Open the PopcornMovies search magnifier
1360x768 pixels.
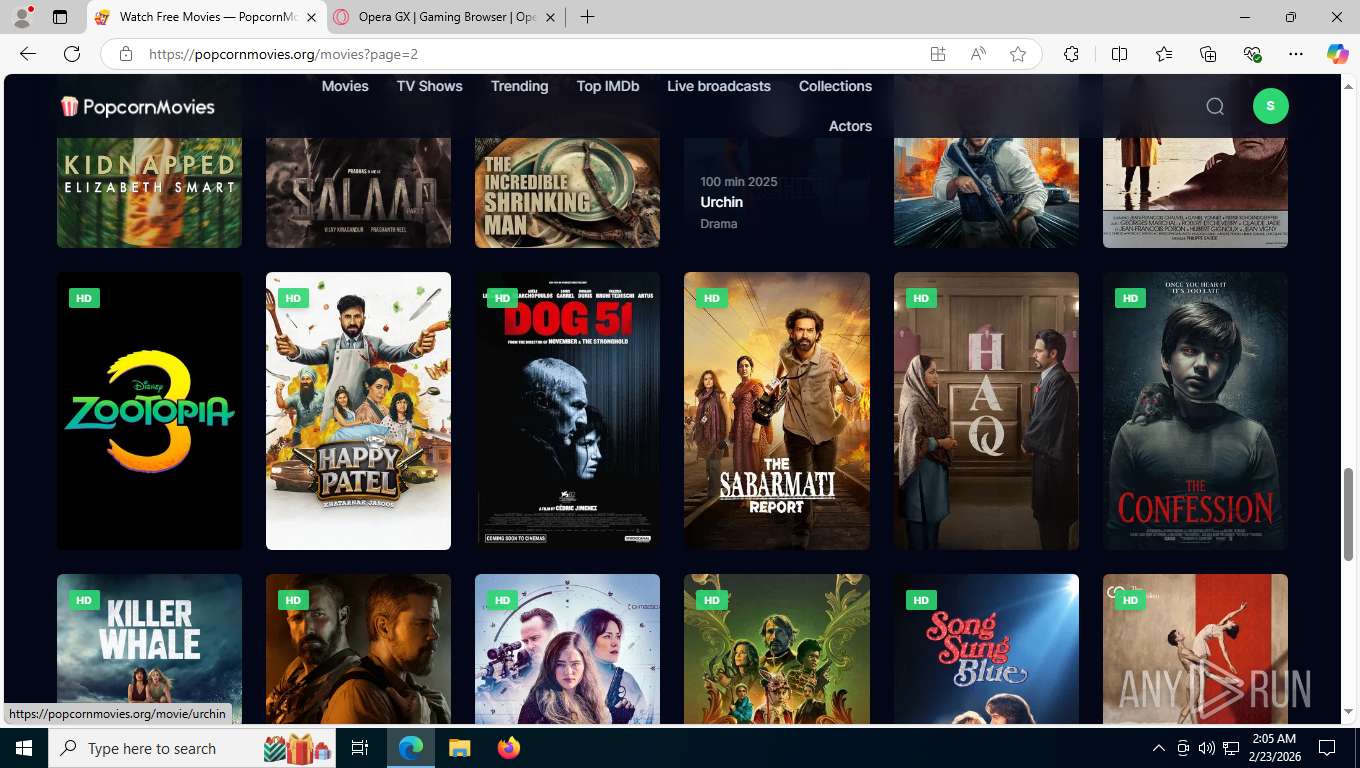pos(1215,106)
